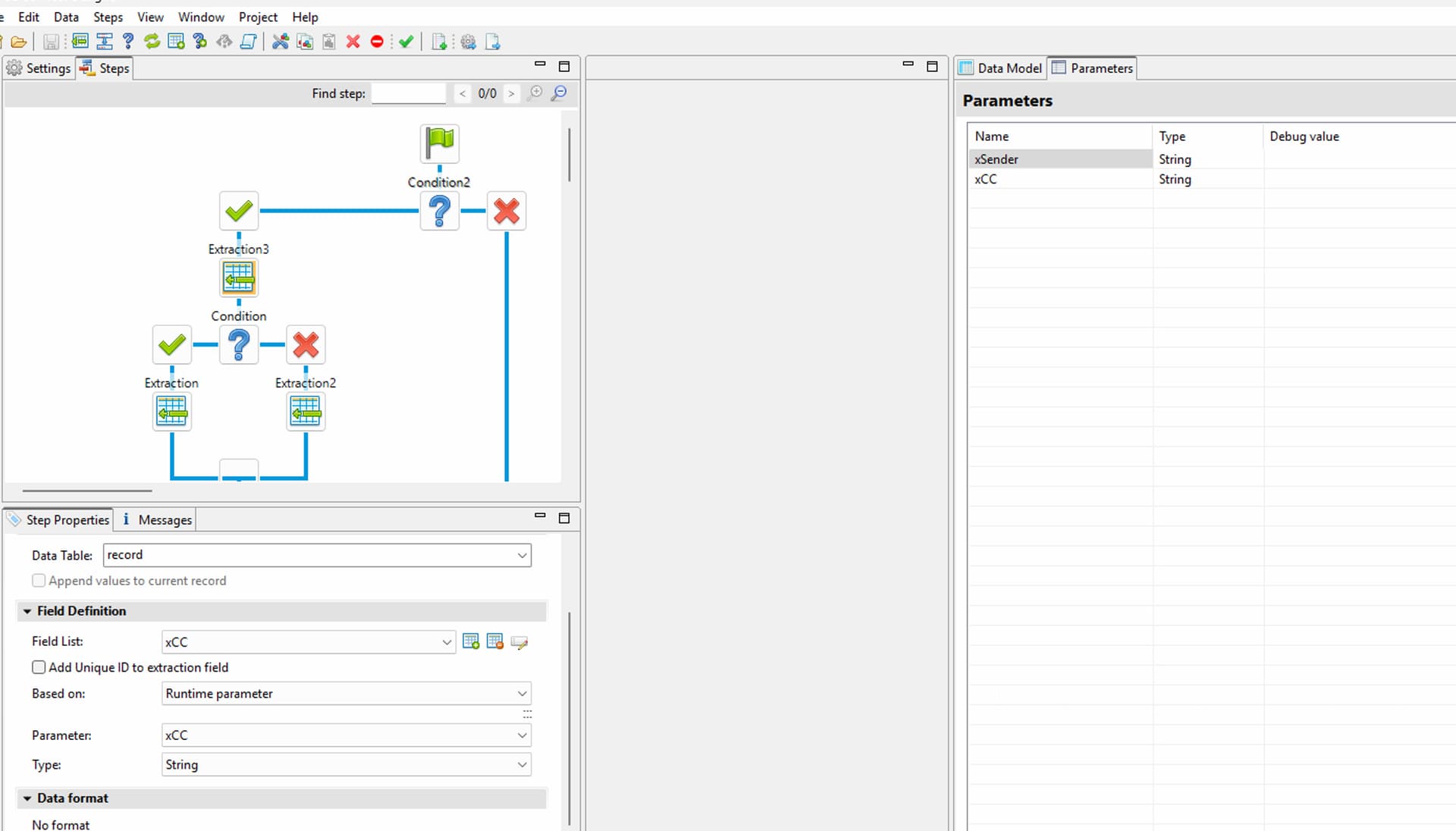The width and height of the screenshot is (1456, 831).
Task: Open the Based on Runtime parameter dropdown
Action: [x=522, y=694]
